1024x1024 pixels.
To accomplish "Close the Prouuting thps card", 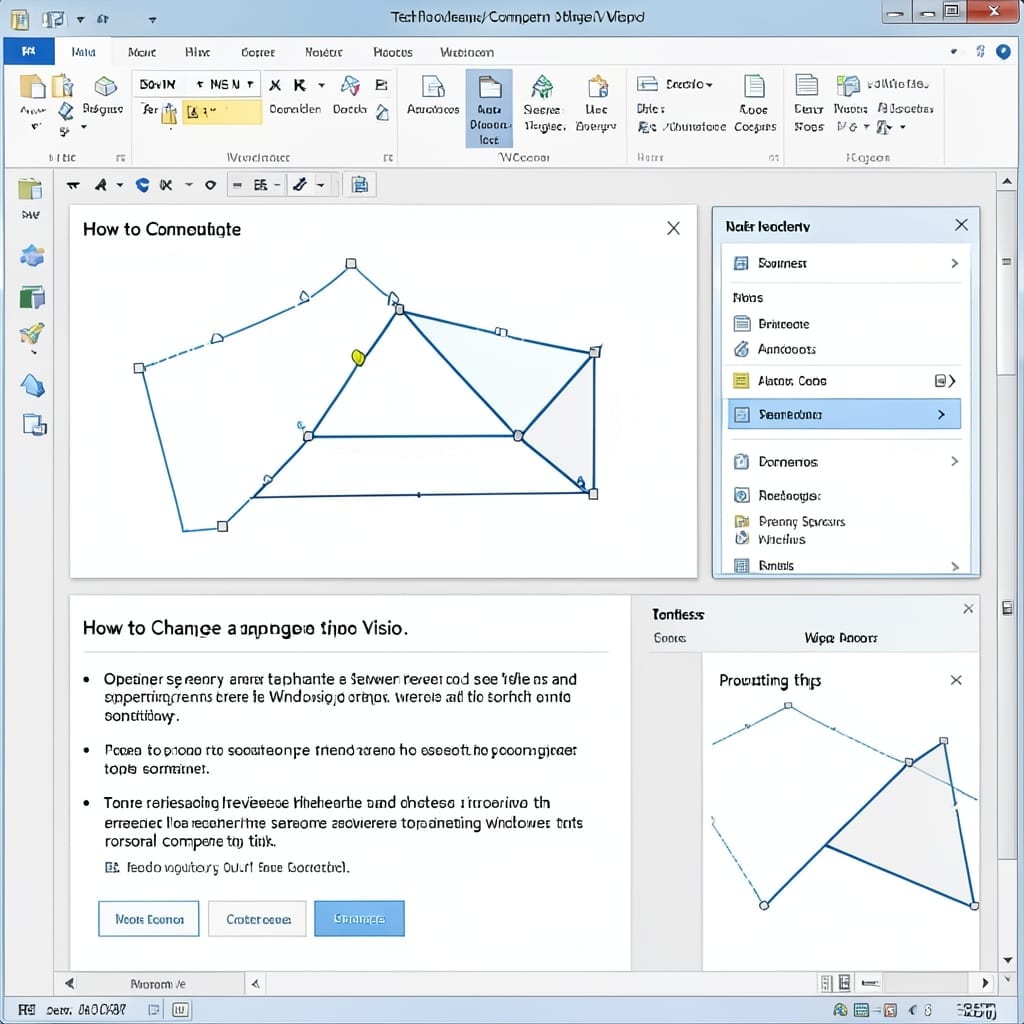I will pos(955,680).
